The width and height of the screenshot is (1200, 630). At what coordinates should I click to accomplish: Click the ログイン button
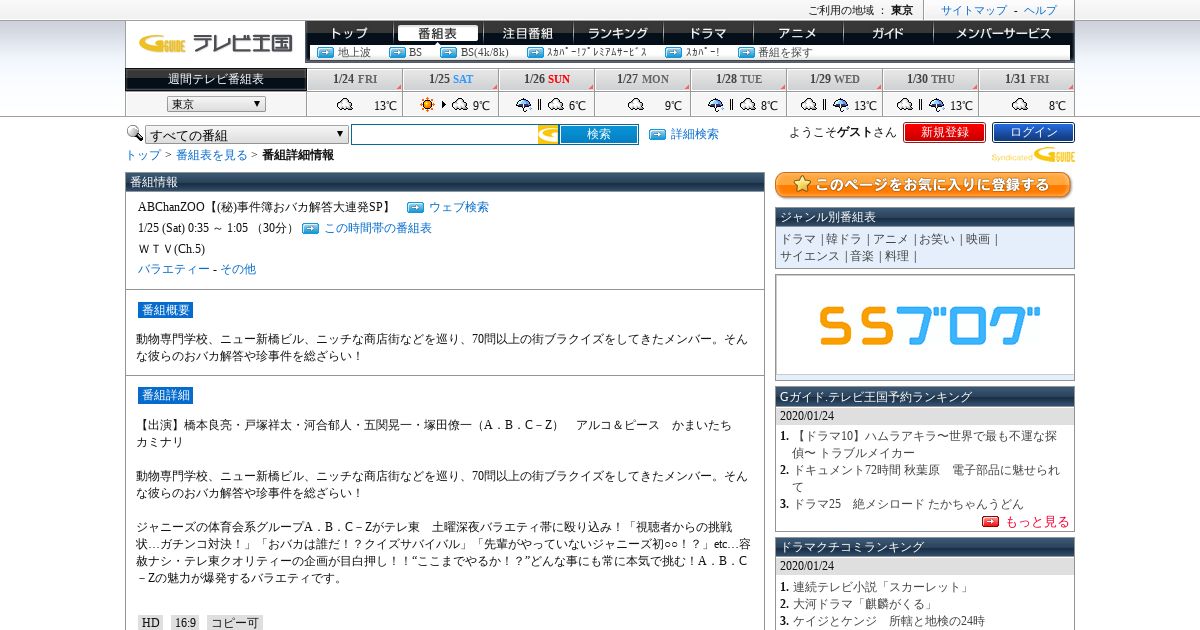tap(1033, 132)
